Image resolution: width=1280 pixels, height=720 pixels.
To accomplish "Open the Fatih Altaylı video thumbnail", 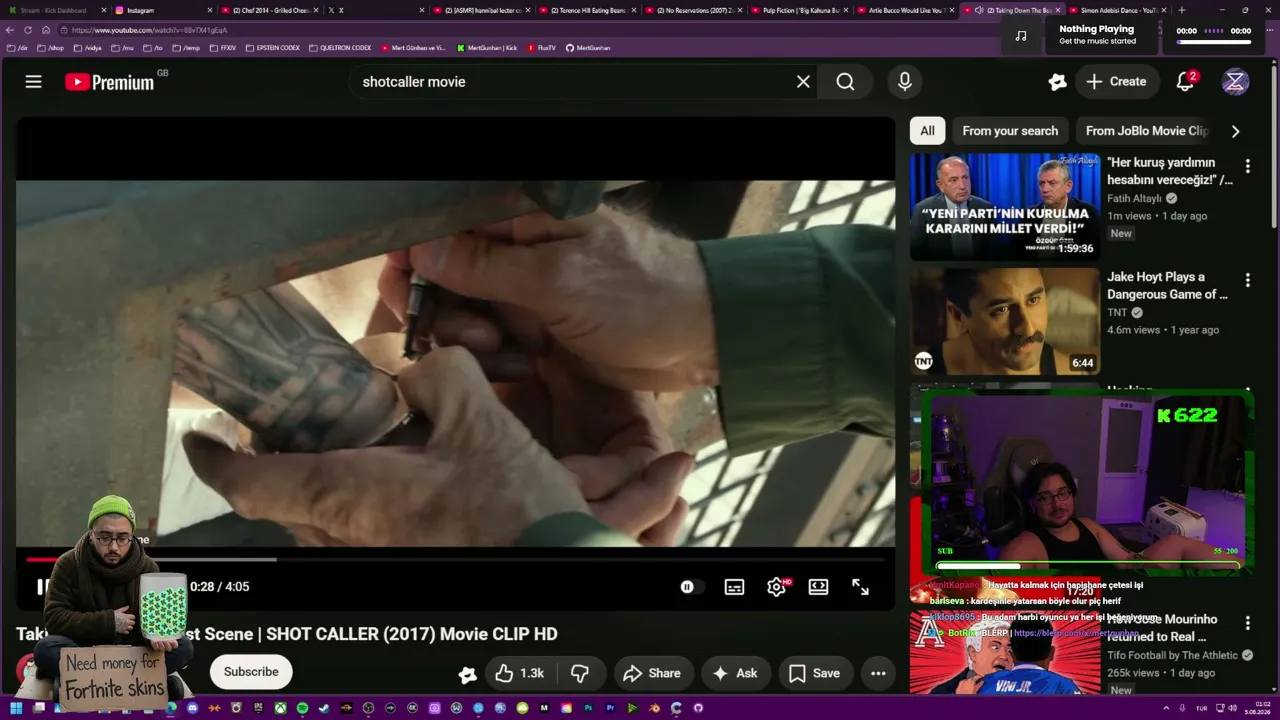I will (1005, 206).
